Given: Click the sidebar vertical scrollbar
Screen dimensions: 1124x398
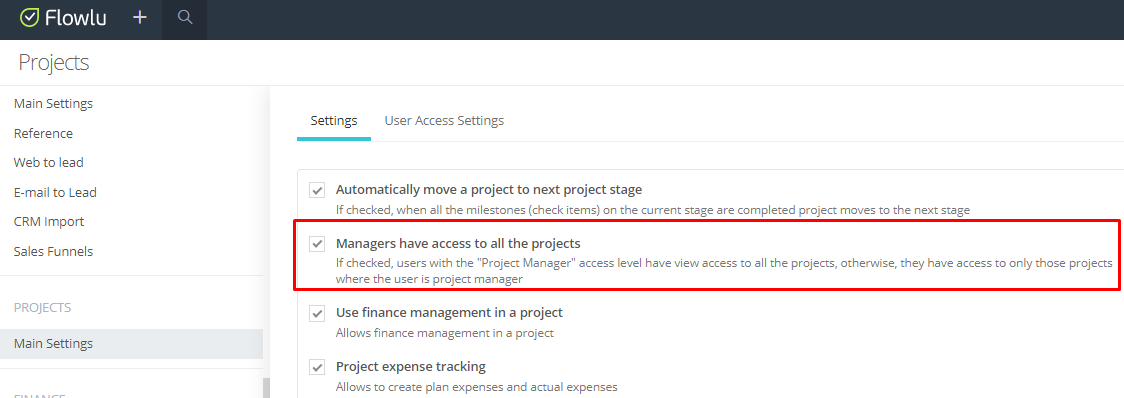Looking at the screenshot, I should coord(267,387).
